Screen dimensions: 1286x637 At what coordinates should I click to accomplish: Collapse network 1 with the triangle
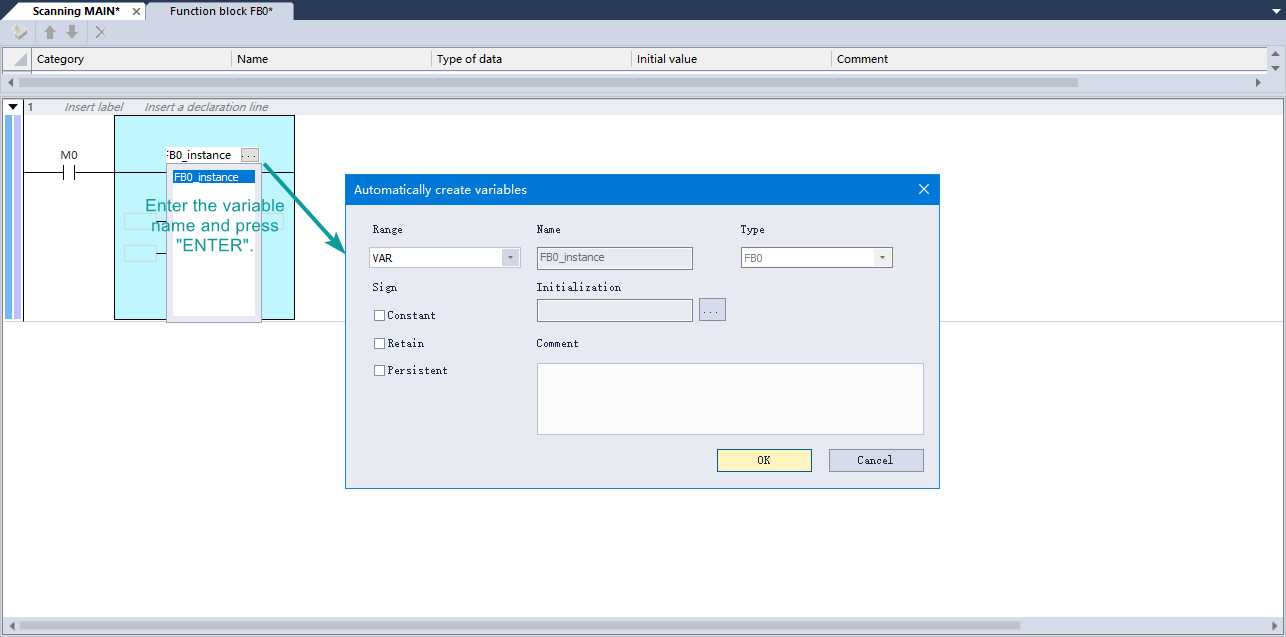(x=12, y=107)
